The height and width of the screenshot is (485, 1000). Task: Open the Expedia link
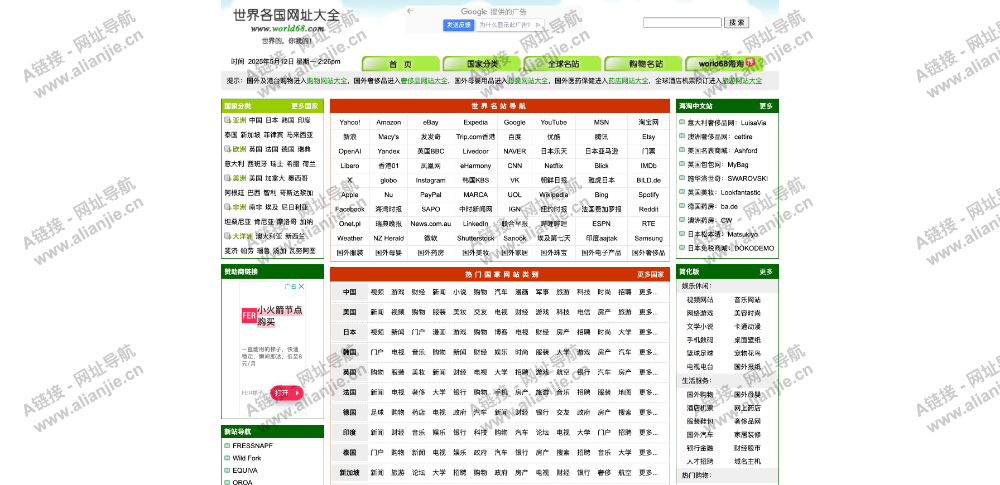click(475, 123)
